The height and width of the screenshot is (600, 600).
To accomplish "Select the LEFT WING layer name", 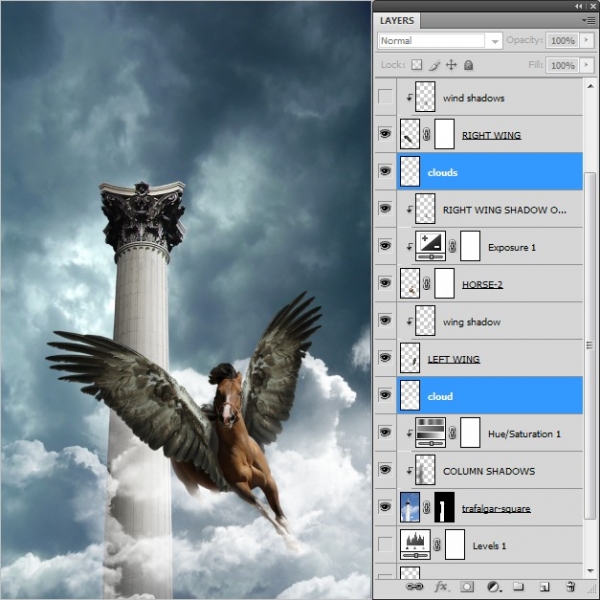I will point(453,359).
